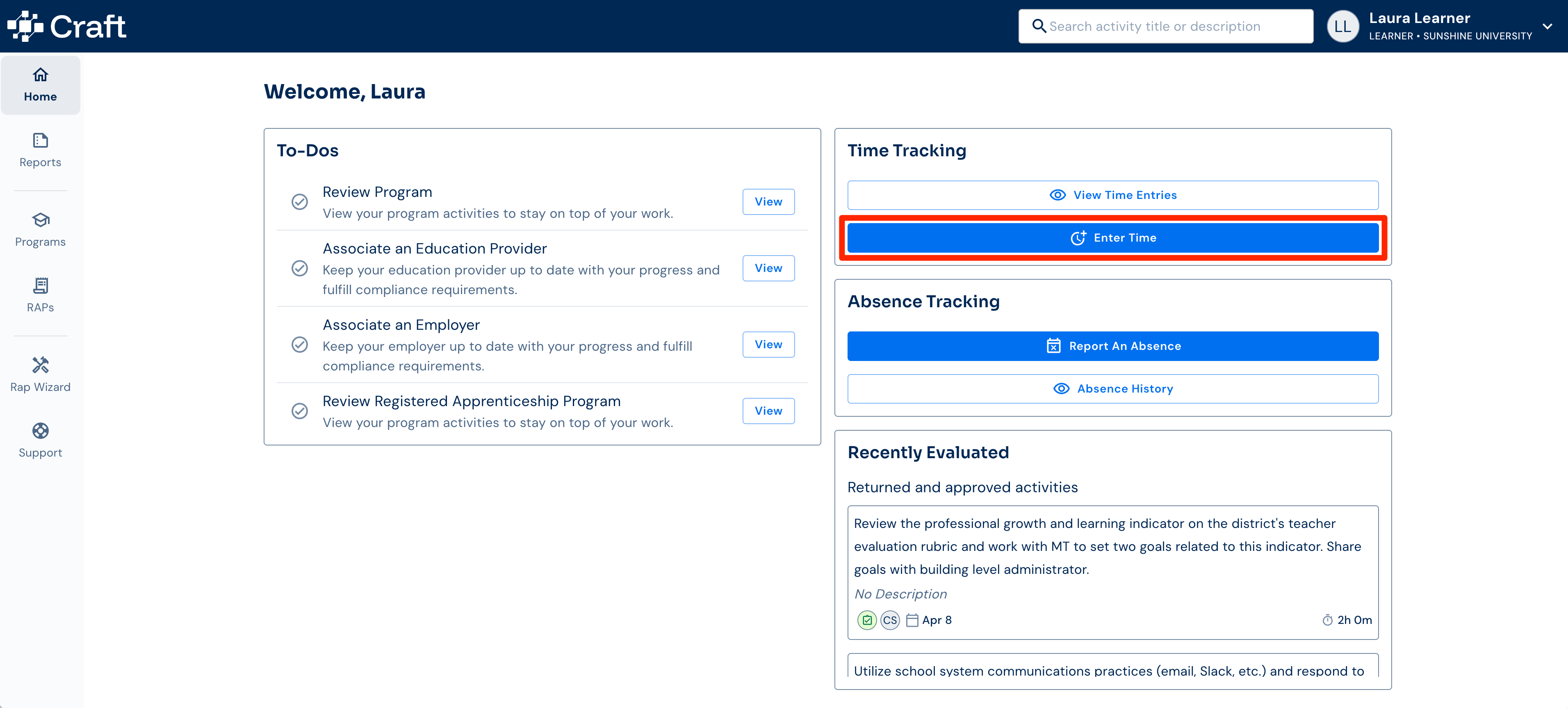The height and width of the screenshot is (708, 1568).
Task: Open the Home sidebar icon
Action: point(40,75)
